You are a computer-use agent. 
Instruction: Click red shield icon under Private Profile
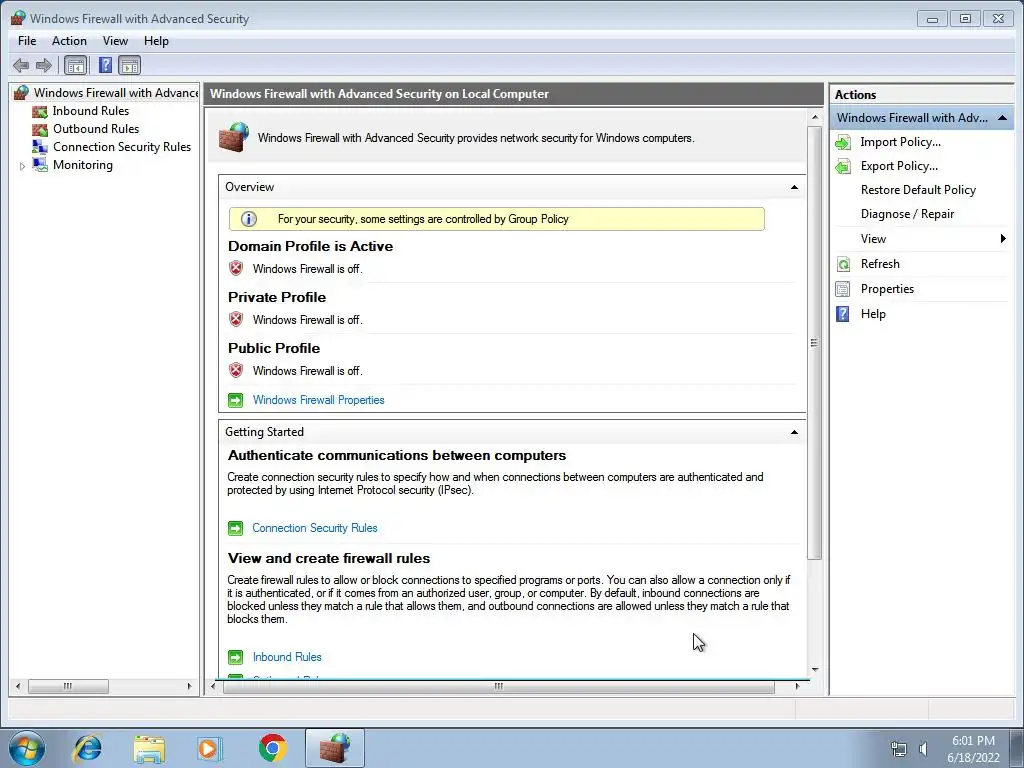(236, 319)
